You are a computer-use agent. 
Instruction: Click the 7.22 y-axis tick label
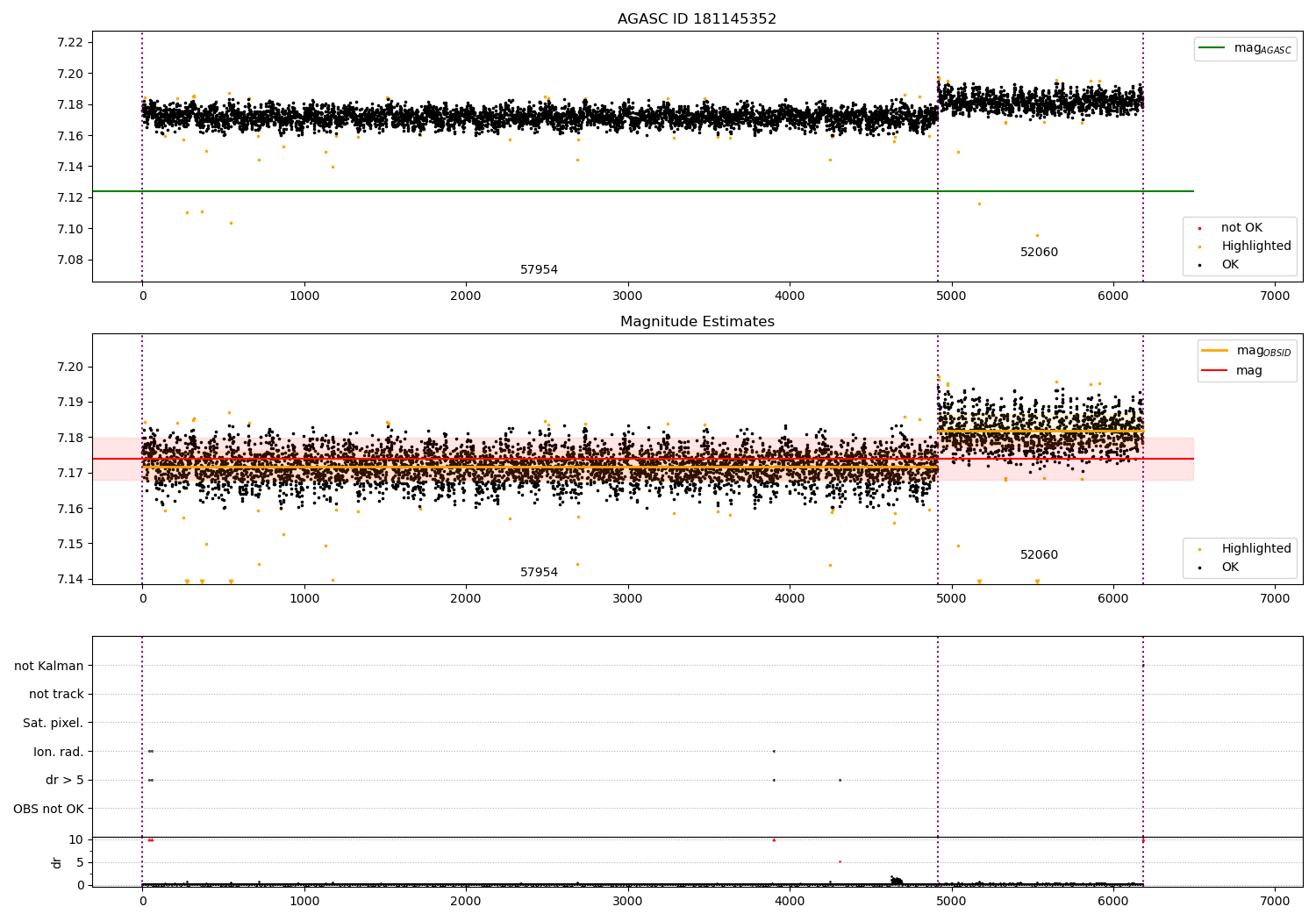click(x=69, y=42)
